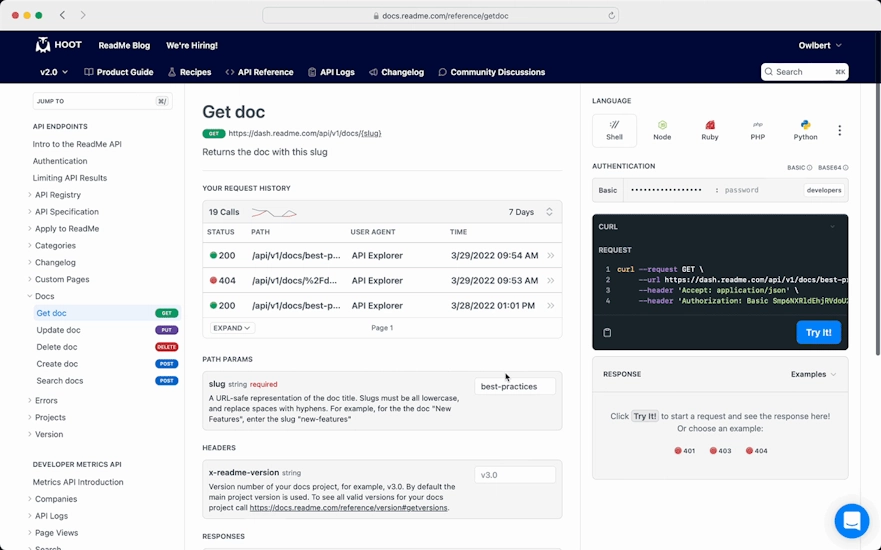Click browser forward arrow
Viewport: 881px width, 550px height.
83,15
